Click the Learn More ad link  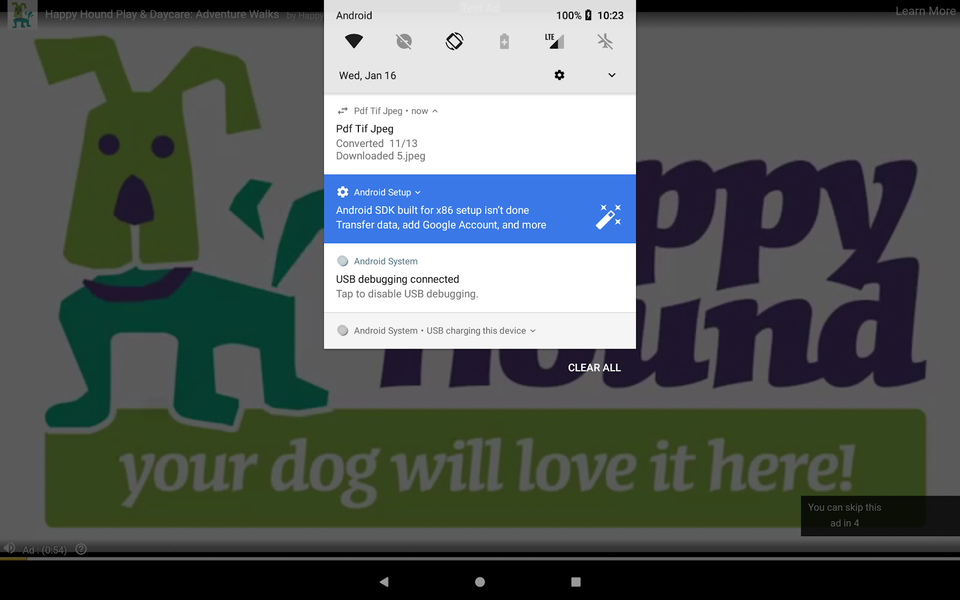(925, 11)
